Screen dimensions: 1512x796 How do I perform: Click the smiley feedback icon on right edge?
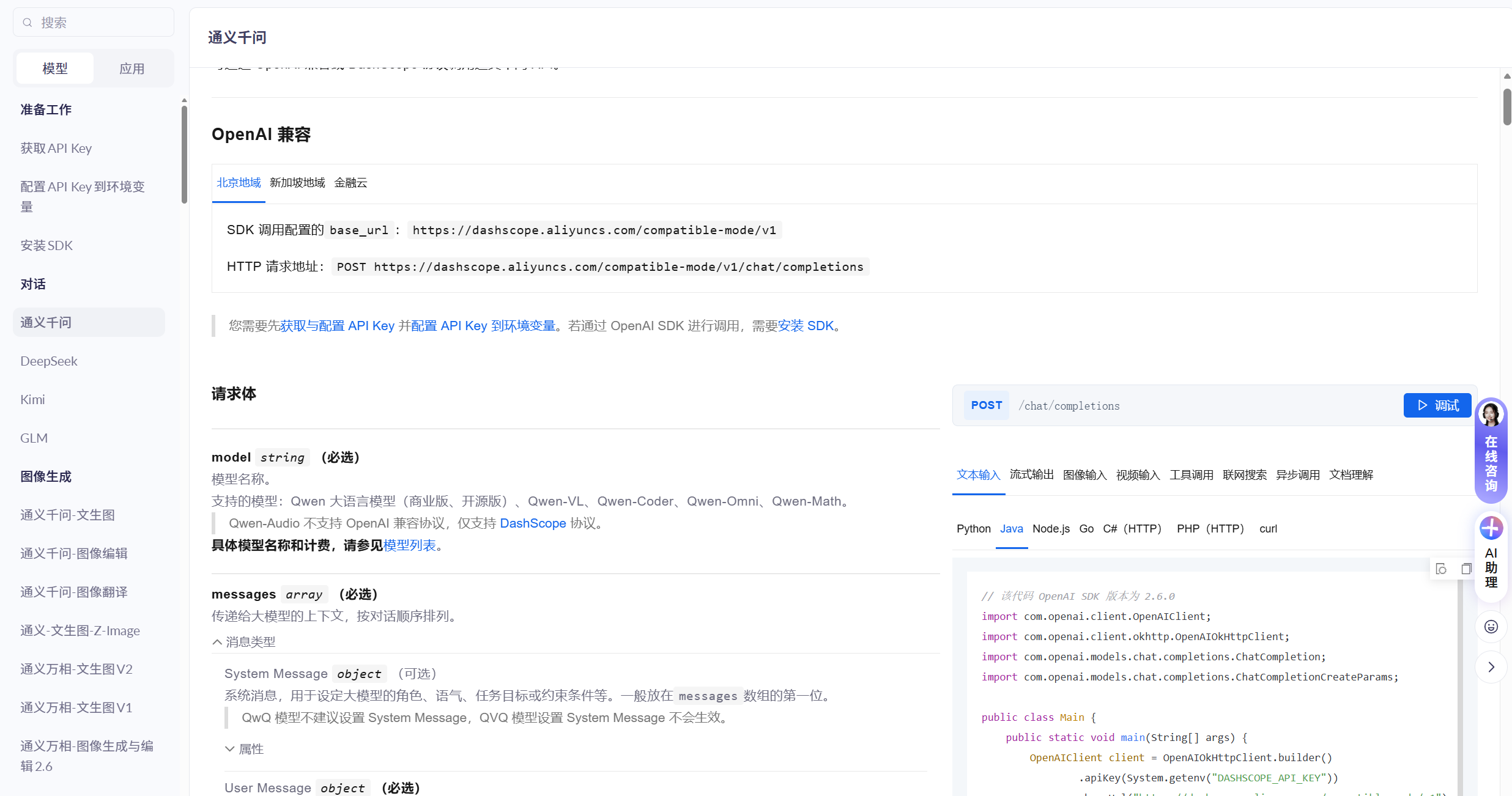(1491, 626)
